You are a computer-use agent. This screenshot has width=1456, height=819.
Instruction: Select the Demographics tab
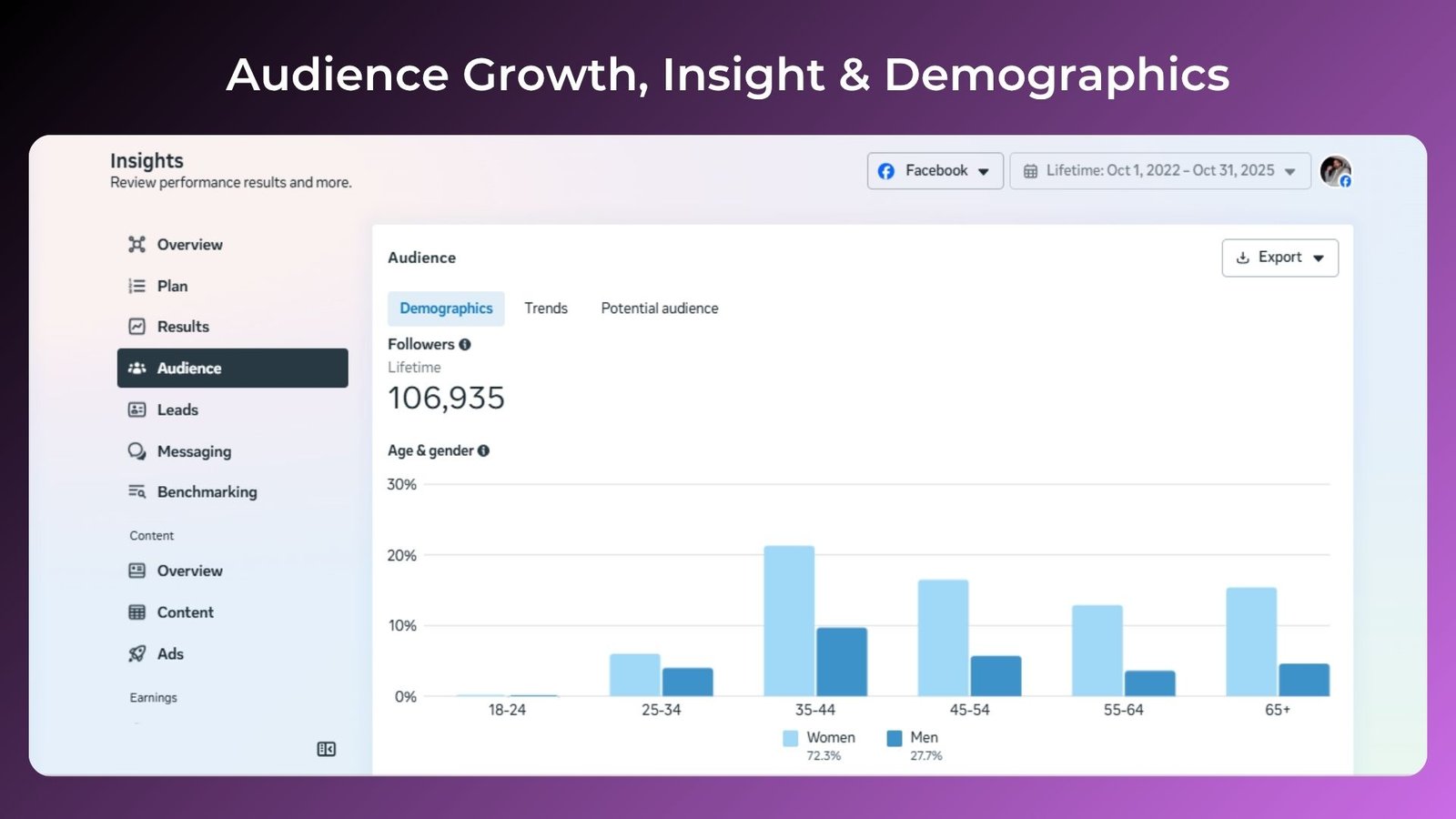[x=446, y=308]
